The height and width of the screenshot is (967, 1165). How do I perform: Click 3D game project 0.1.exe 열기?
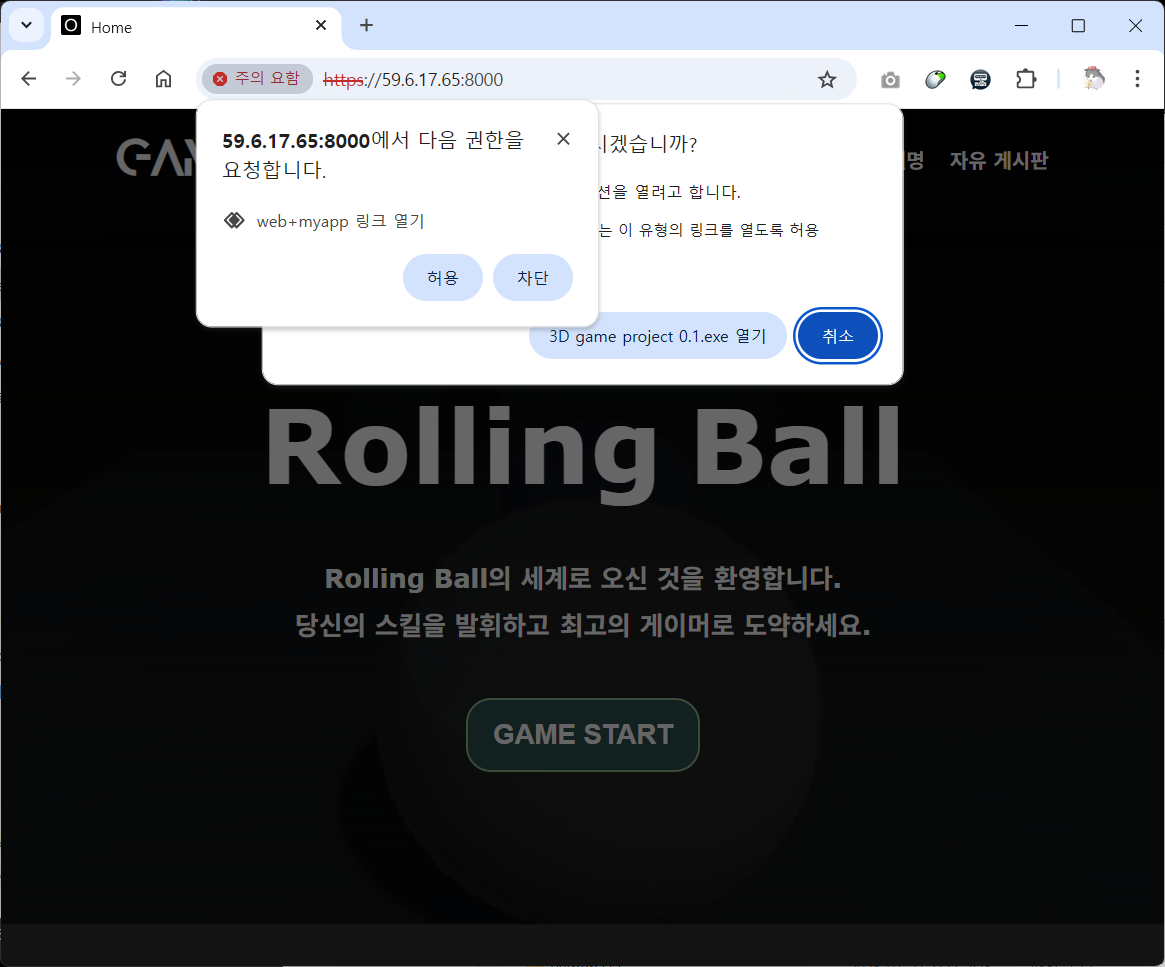point(657,336)
